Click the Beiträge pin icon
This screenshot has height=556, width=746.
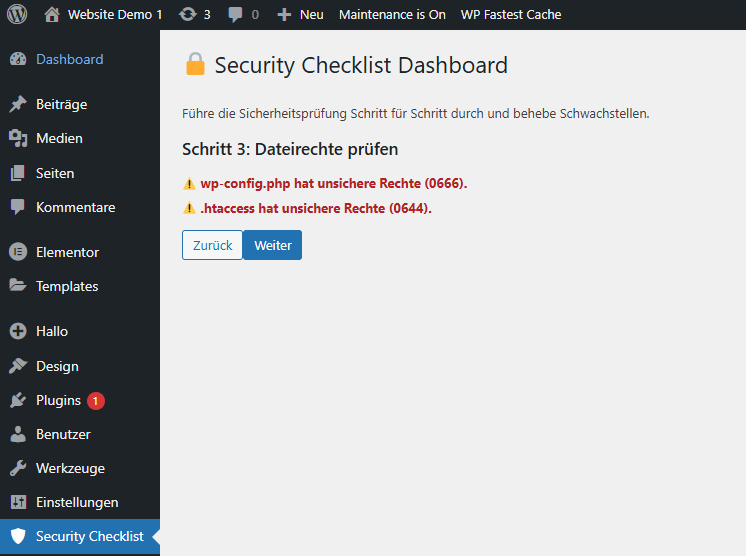point(18,104)
